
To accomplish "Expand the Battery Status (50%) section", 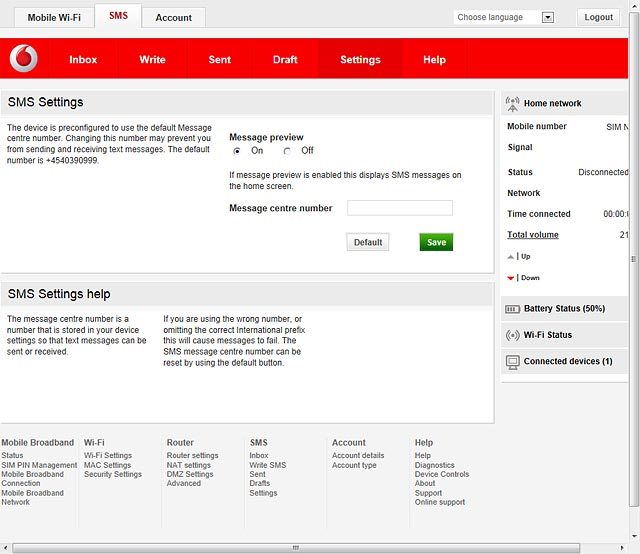I will pyautogui.click(x=564, y=309).
